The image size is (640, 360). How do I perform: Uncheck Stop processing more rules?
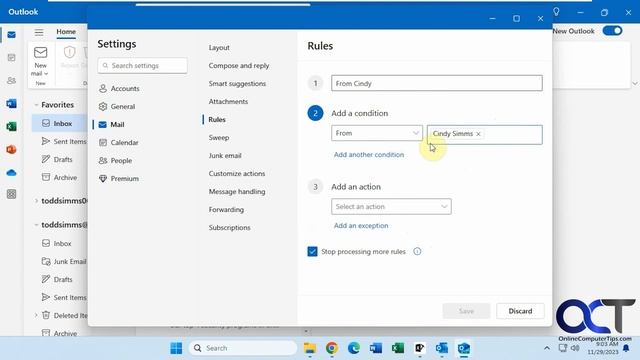click(312, 251)
